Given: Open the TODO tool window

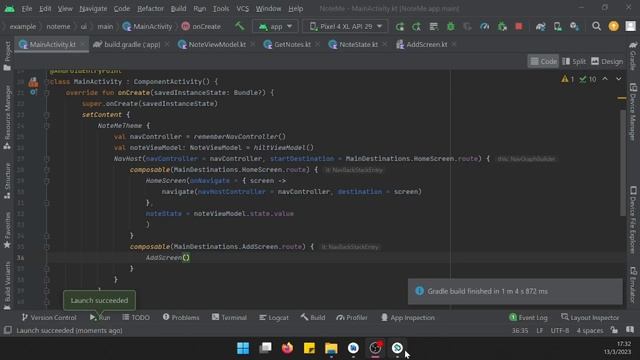Looking at the screenshot, I should [136, 318].
